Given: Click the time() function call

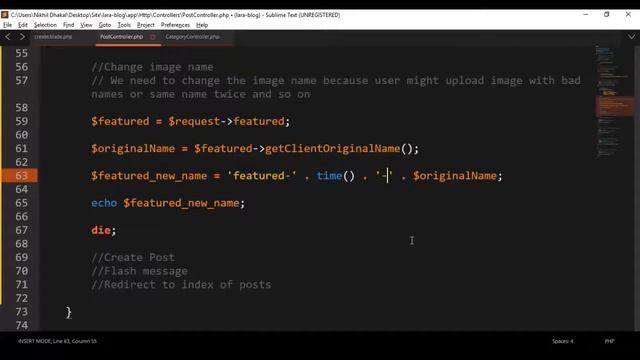Looking at the screenshot, I should coord(336,176).
